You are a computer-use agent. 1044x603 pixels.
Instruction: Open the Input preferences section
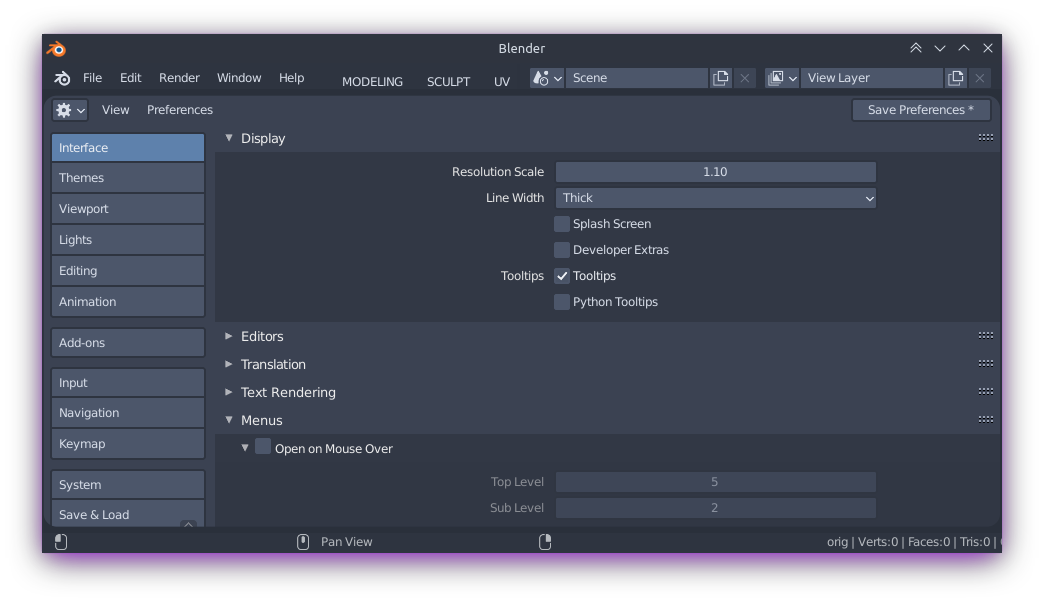click(128, 383)
